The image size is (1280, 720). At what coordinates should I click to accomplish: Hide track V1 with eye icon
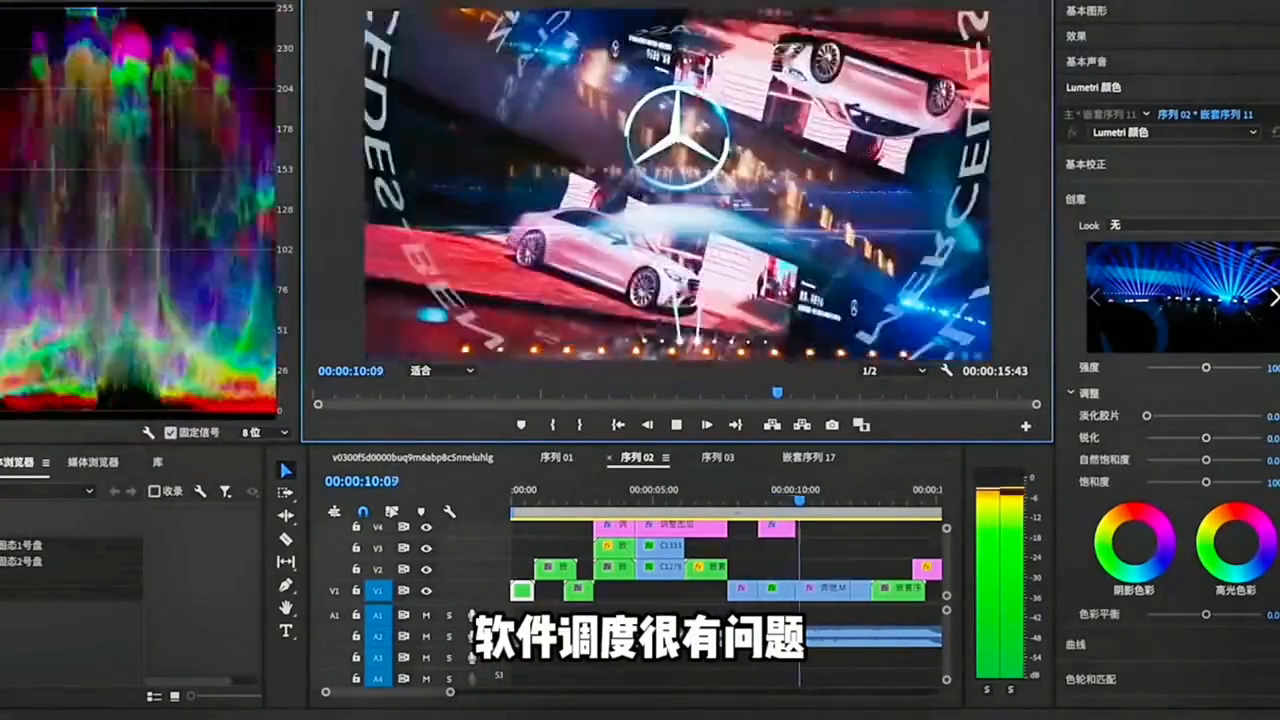tap(426, 591)
